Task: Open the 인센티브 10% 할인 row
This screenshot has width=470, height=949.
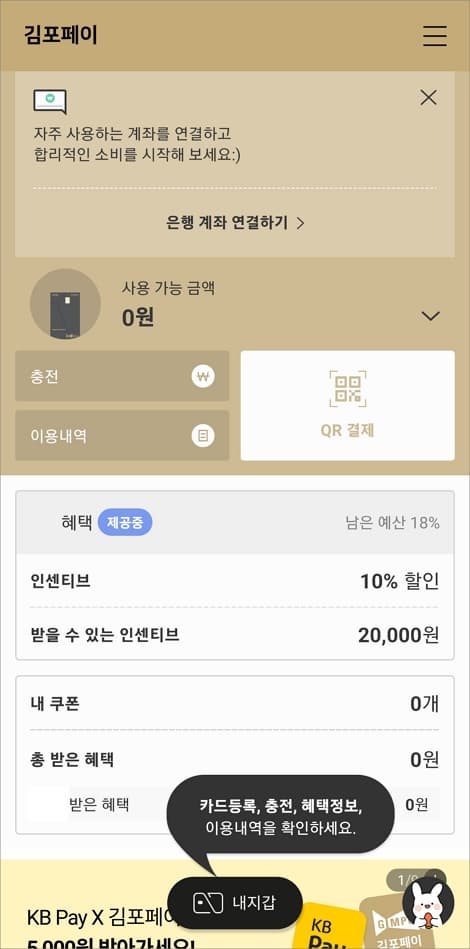Action: [235, 582]
